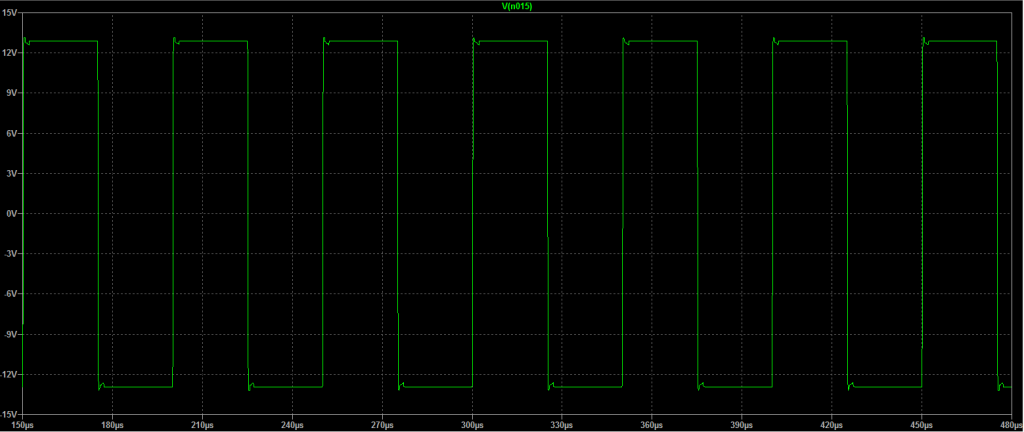This screenshot has width=1024, height=432.
Task: Click the -12V vertical axis label
Action: pos(11,374)
